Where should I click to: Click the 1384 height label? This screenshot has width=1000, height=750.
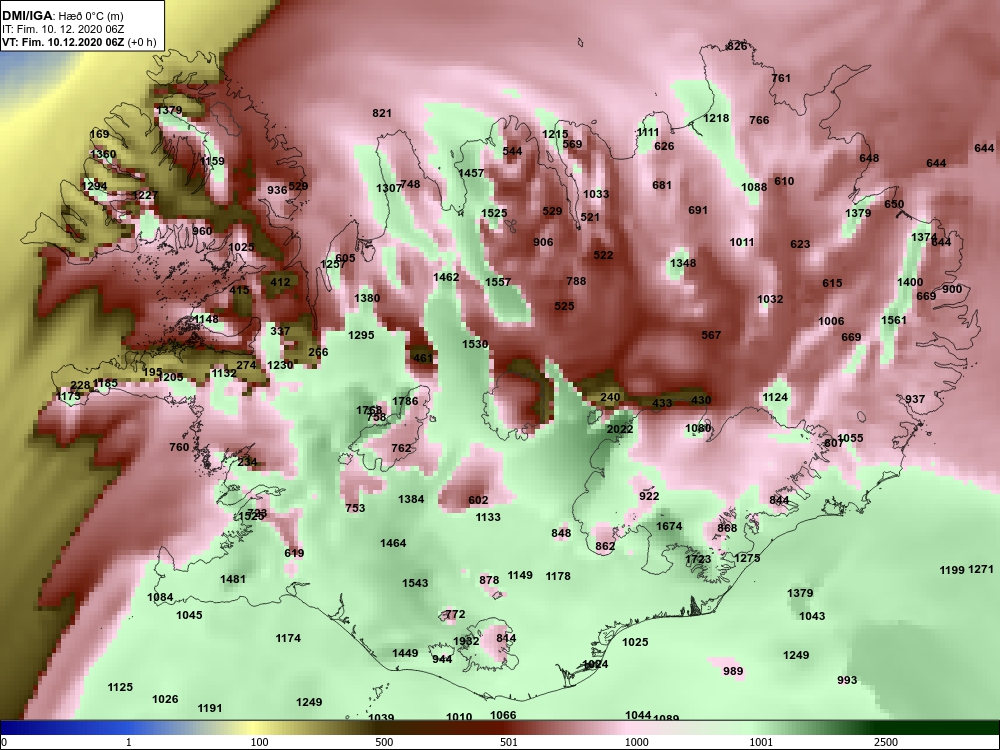click(x=411, y=499)
